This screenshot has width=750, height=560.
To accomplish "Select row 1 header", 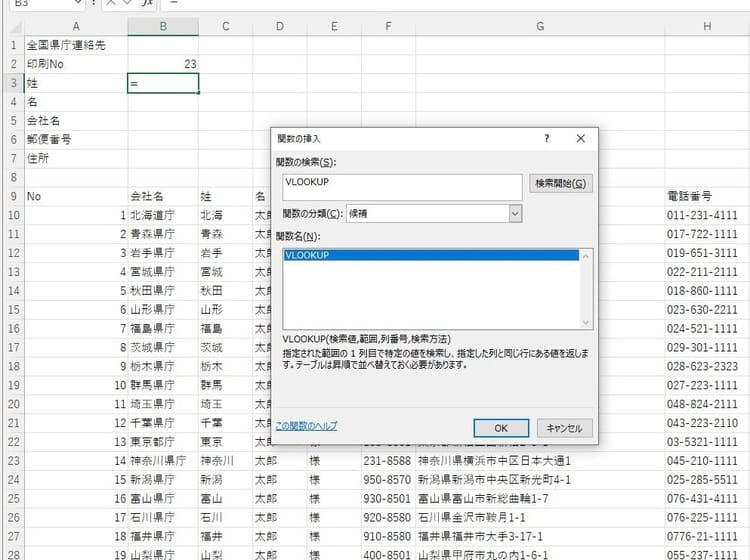I will [x=14, y=45].
